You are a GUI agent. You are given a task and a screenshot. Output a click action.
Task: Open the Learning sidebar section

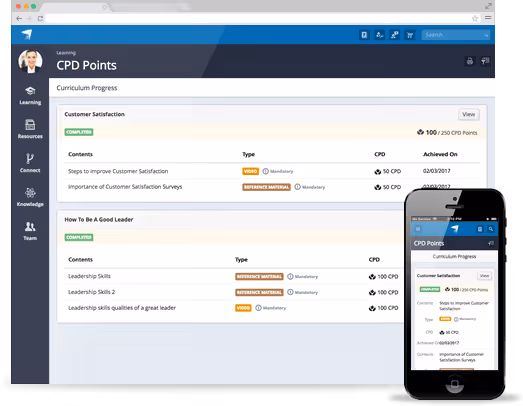point(30,96)
